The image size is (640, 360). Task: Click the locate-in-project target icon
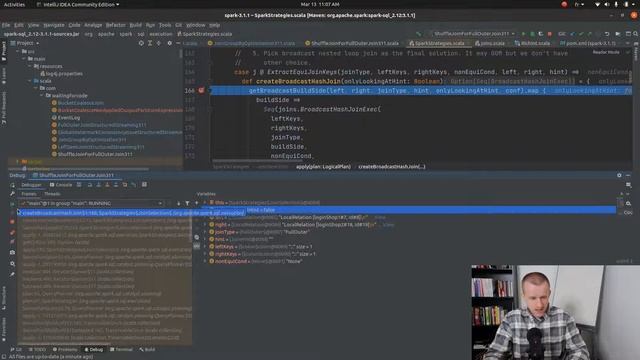[141, 43]
